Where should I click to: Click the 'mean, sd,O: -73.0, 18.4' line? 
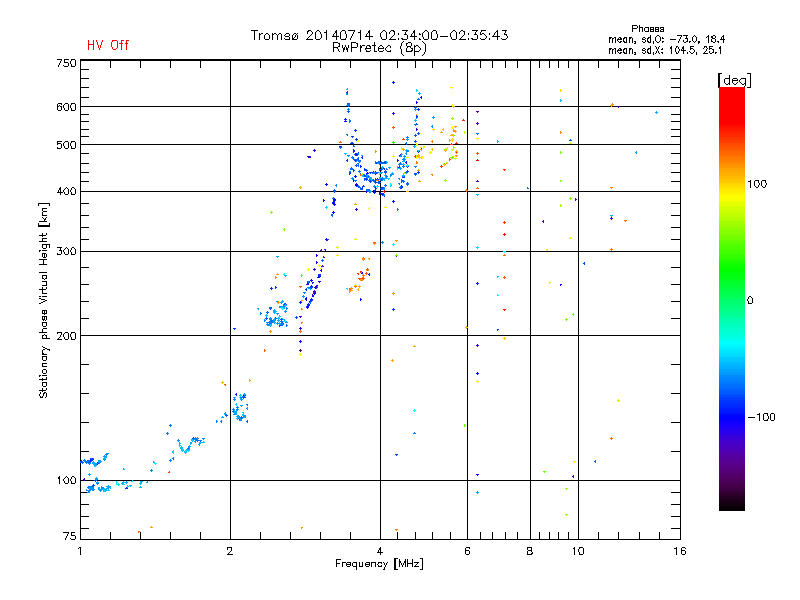[666, 39]
